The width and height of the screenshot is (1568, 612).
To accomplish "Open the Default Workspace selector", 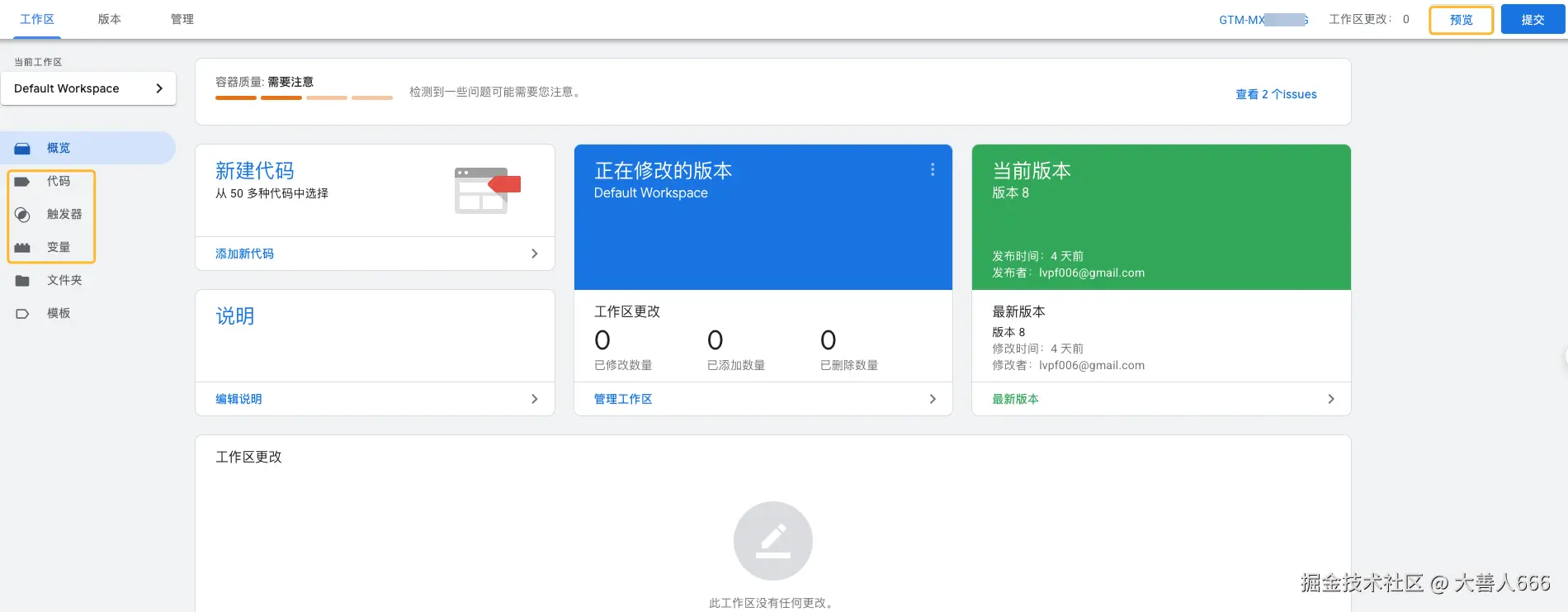I will (88, 88).
